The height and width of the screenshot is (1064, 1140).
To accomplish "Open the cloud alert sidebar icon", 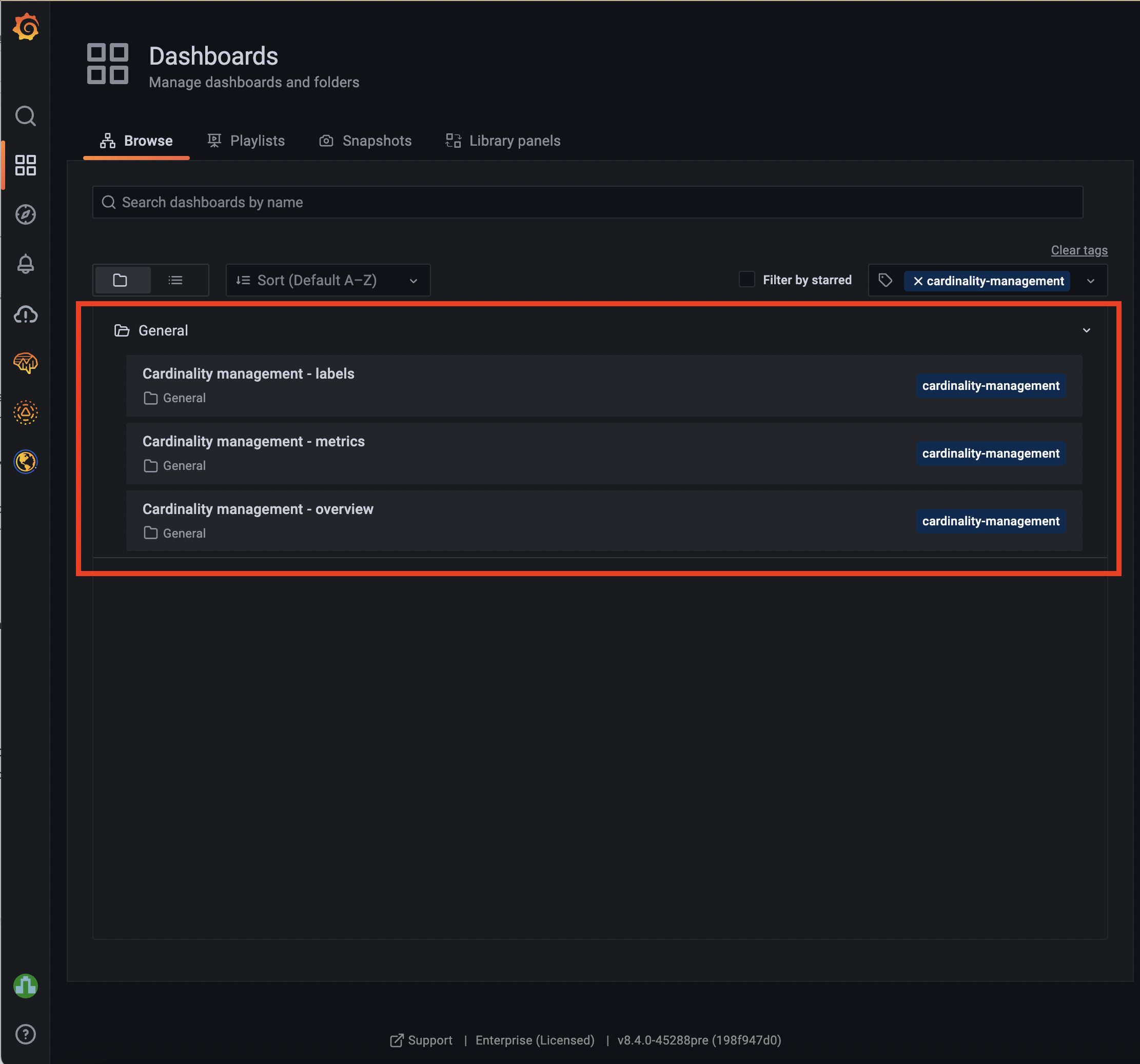I will pyautogui.click(x=26, y=313).
